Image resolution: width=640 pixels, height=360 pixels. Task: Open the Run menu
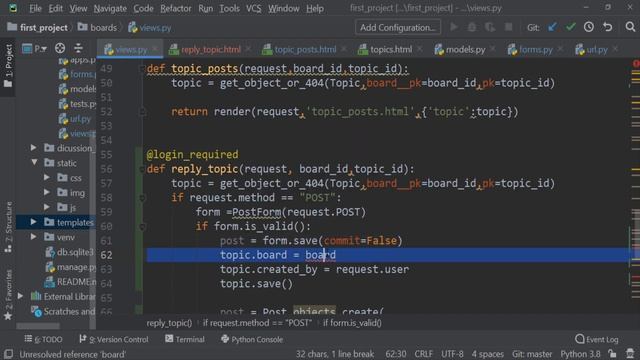coord(205,8)
